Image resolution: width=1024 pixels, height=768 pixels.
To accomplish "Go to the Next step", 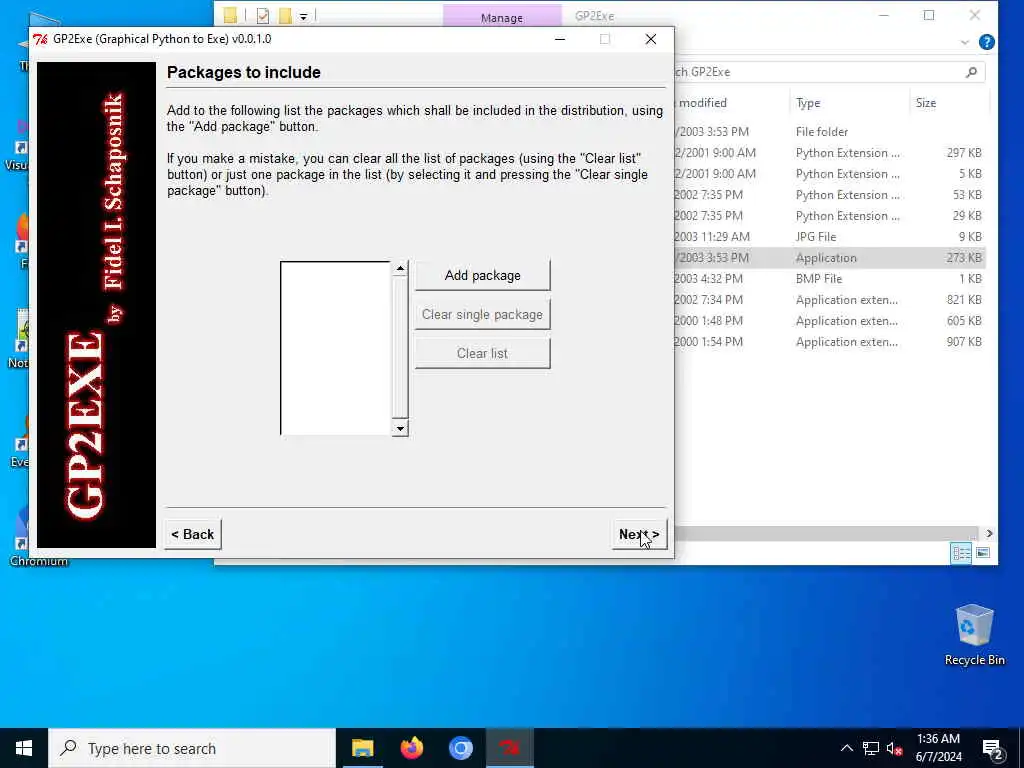I will pyautogui.click(x=639, y=534).
